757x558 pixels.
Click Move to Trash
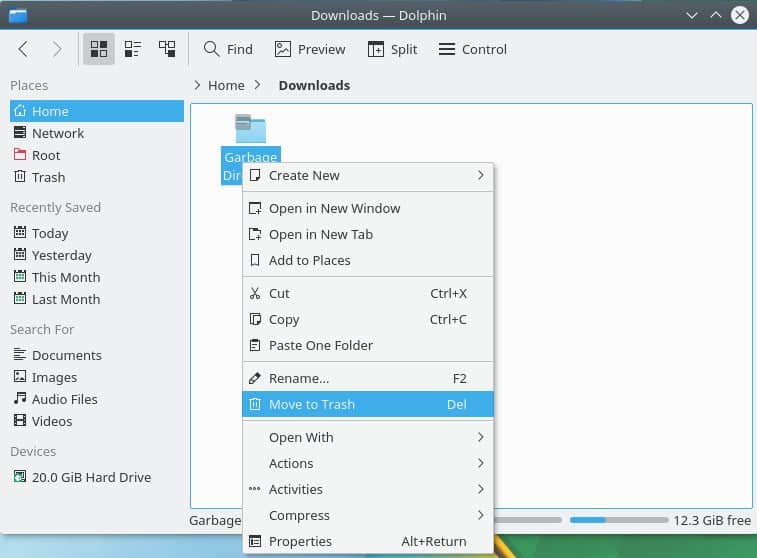(x=368, y=404)
